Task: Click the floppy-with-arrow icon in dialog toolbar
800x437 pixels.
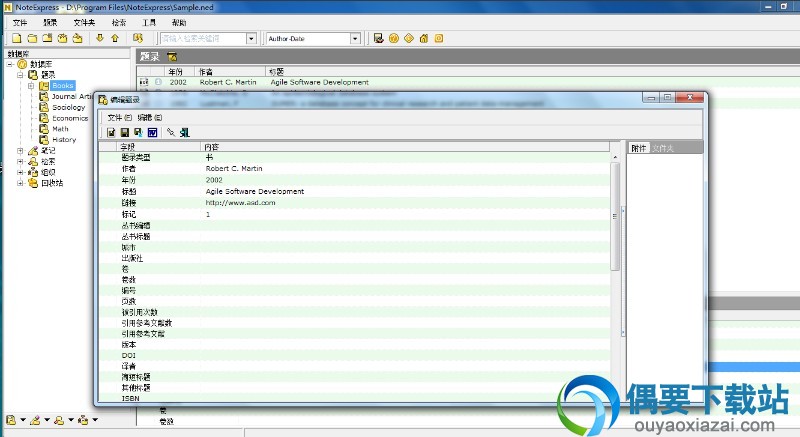Action: 138,133
